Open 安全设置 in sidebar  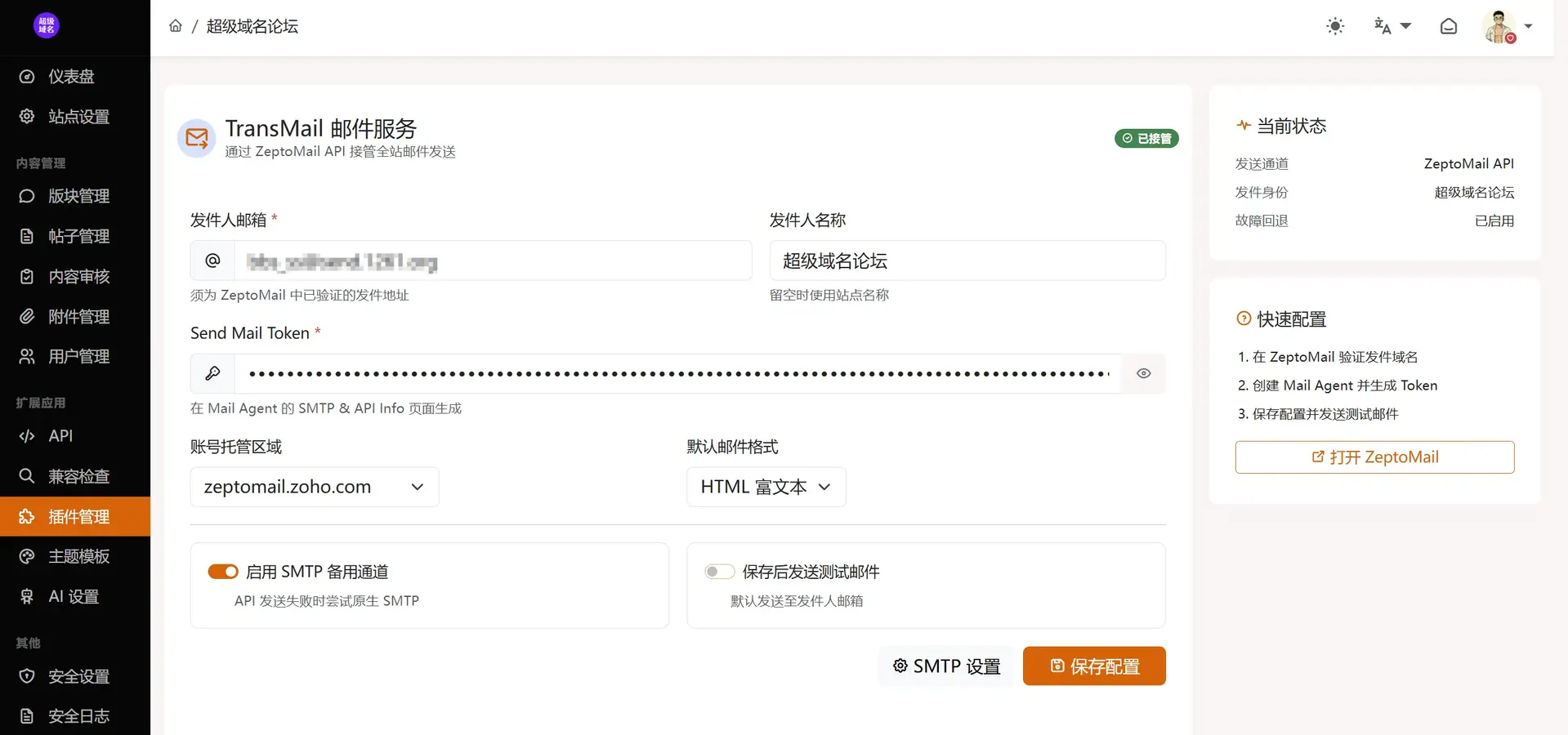click(x=75, y=676)
